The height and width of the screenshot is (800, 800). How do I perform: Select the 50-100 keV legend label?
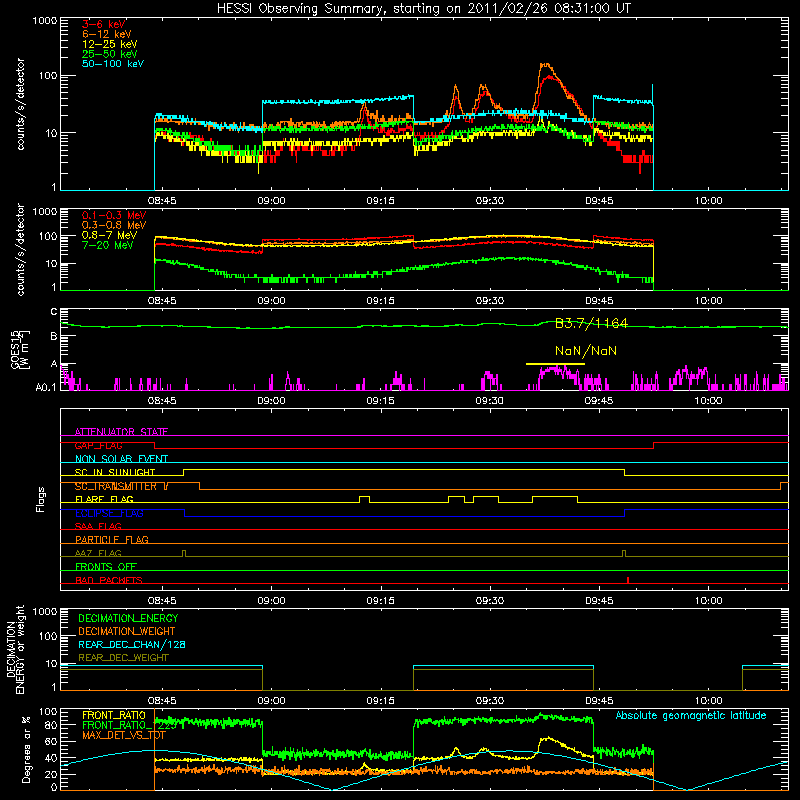click(113, 63)
